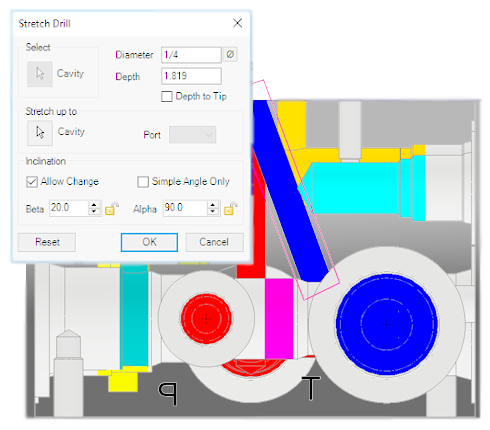This screenshot has height=430, width=490.
Task: Click the Cancel button
Action: click(x=214, y=242)
